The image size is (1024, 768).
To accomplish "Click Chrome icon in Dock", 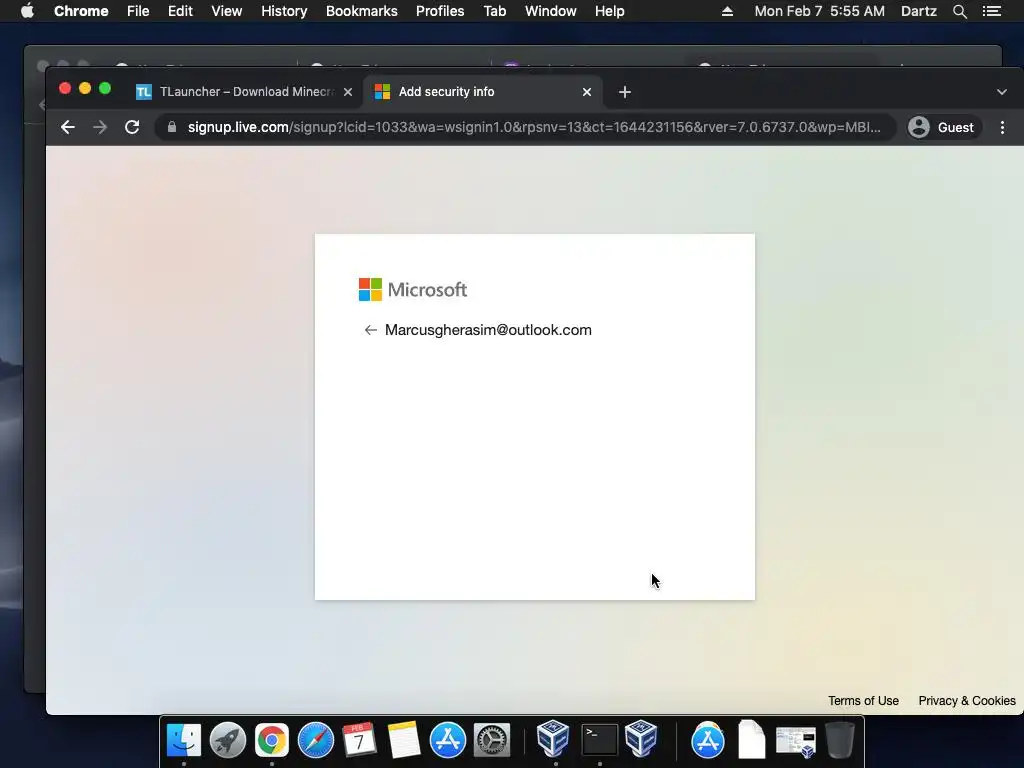I will 272,740.
